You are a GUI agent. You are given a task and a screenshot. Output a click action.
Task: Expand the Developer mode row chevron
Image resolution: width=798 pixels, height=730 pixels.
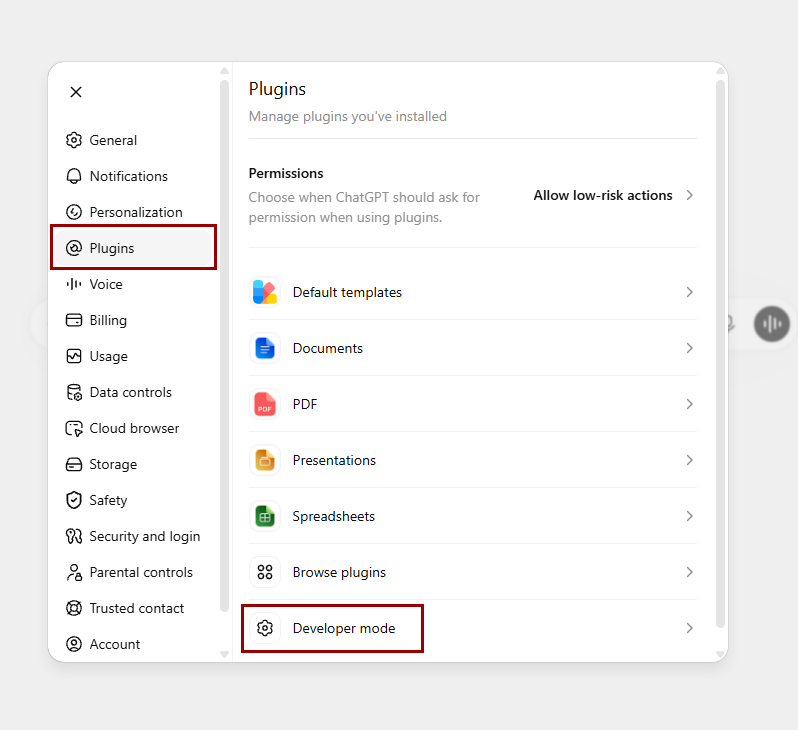coord(690,628)
